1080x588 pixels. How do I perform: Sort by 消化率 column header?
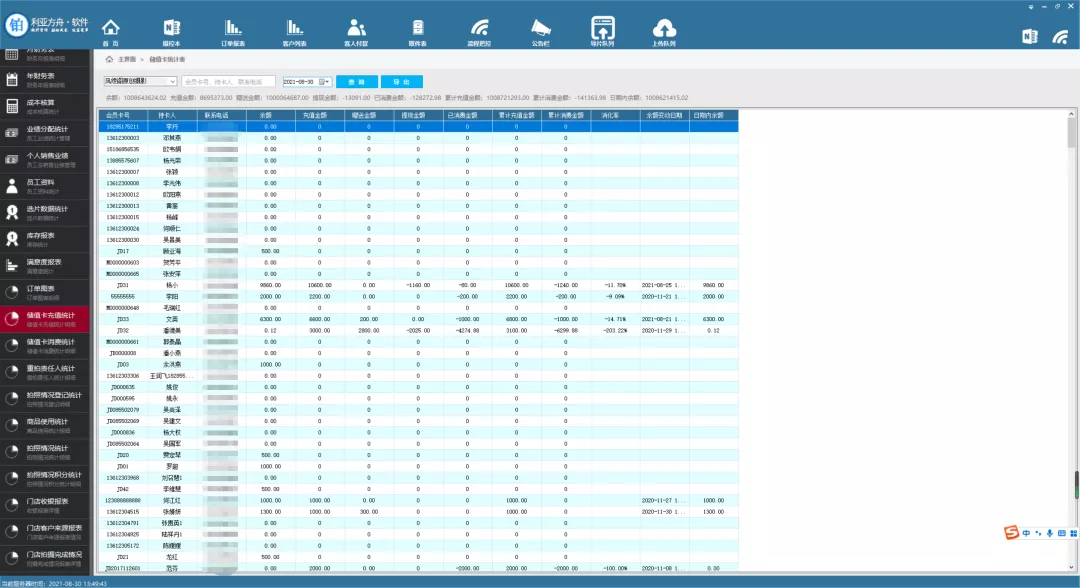point(615,115)
